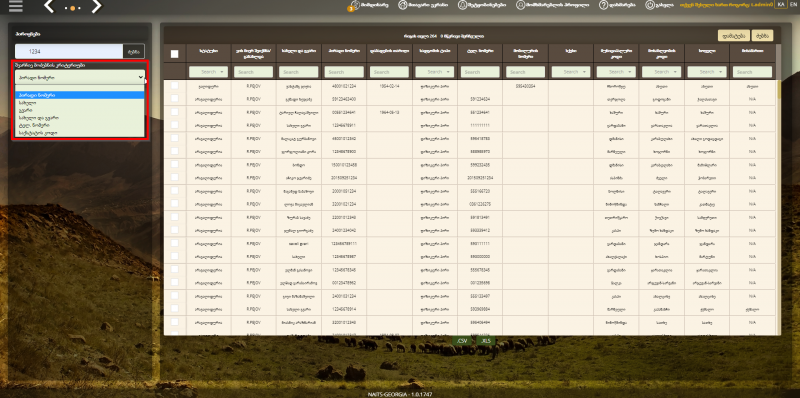Check the row with ID 48001012342

pyautogui.click(x=174, y=138)
